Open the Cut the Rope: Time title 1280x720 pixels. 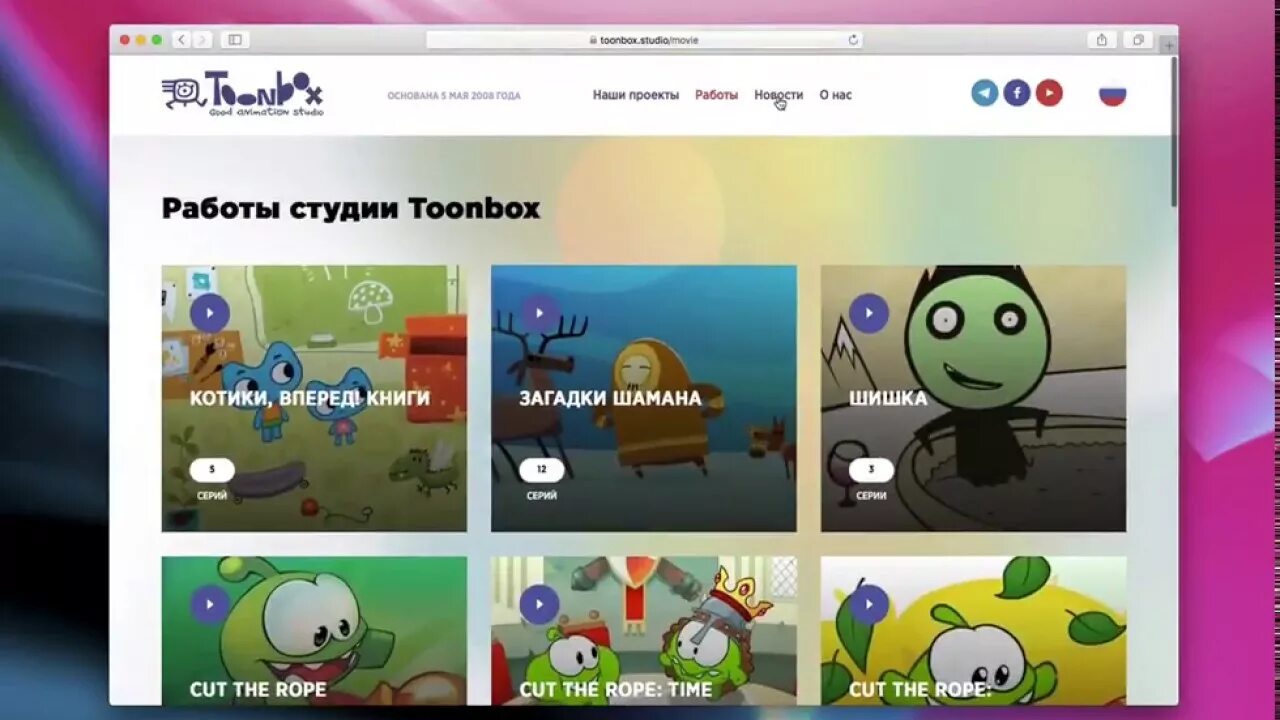click(x=616, y=689)
